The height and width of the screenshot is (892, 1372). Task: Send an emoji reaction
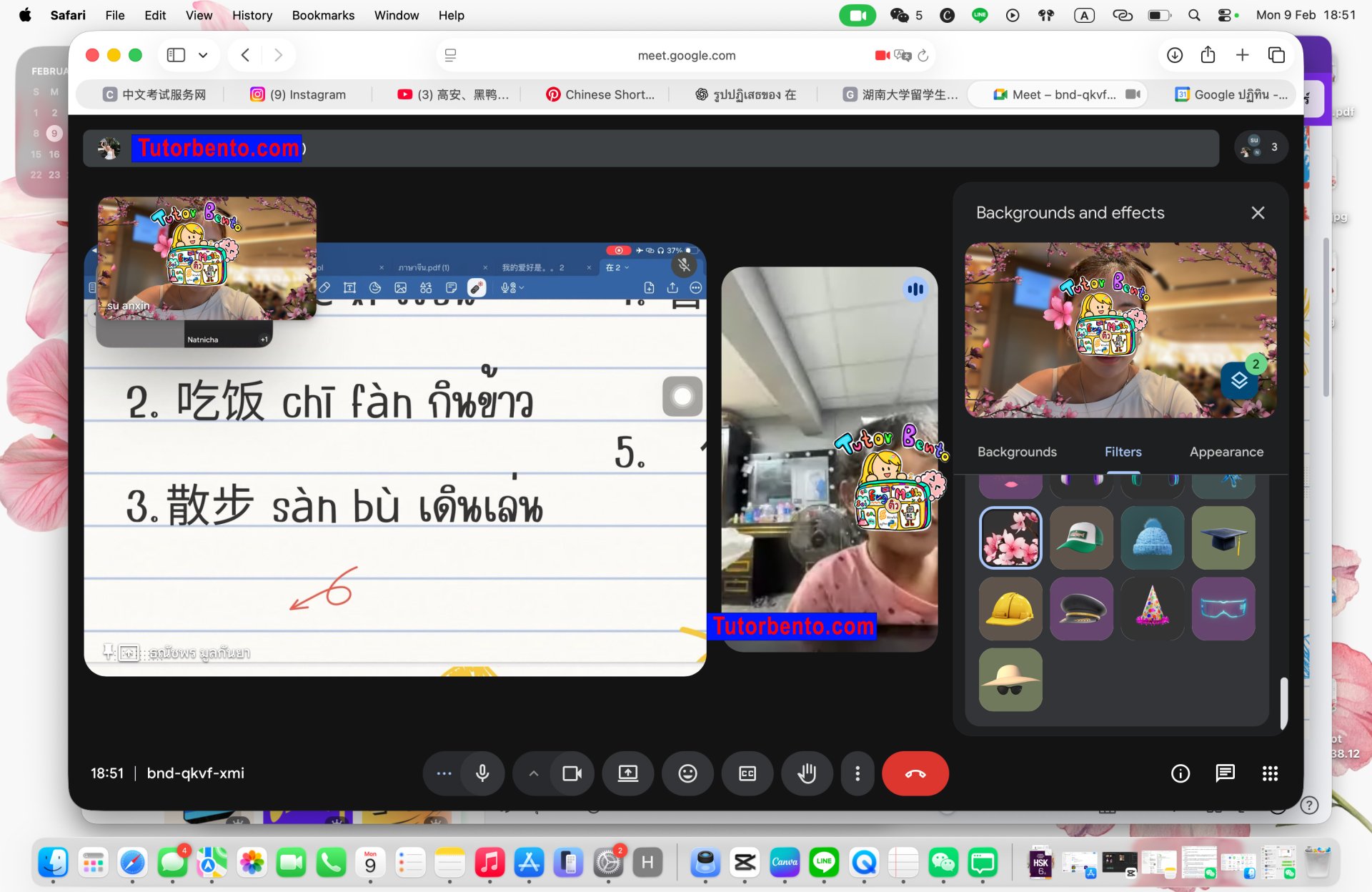(x=687, y=773)
